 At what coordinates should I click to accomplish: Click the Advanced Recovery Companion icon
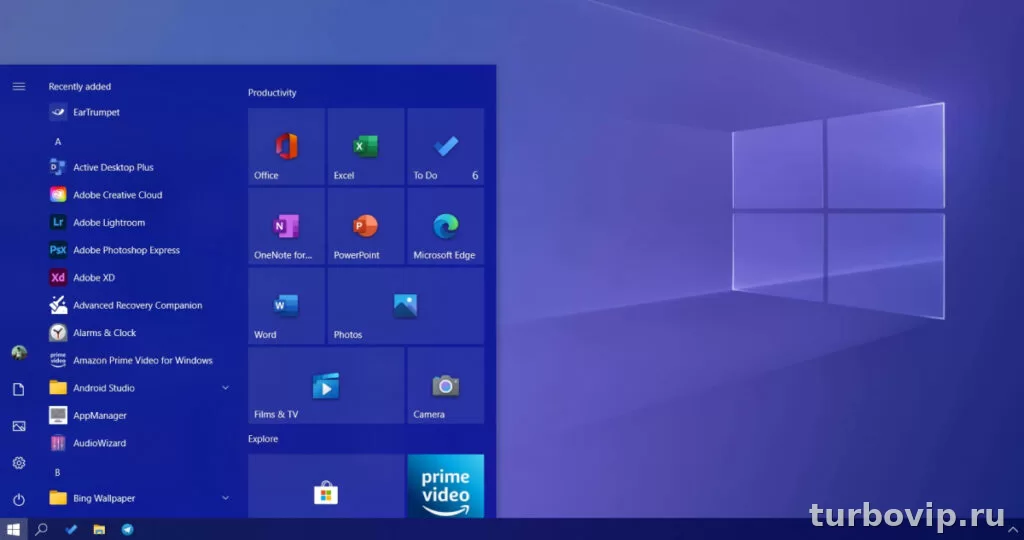coord(58,305)
